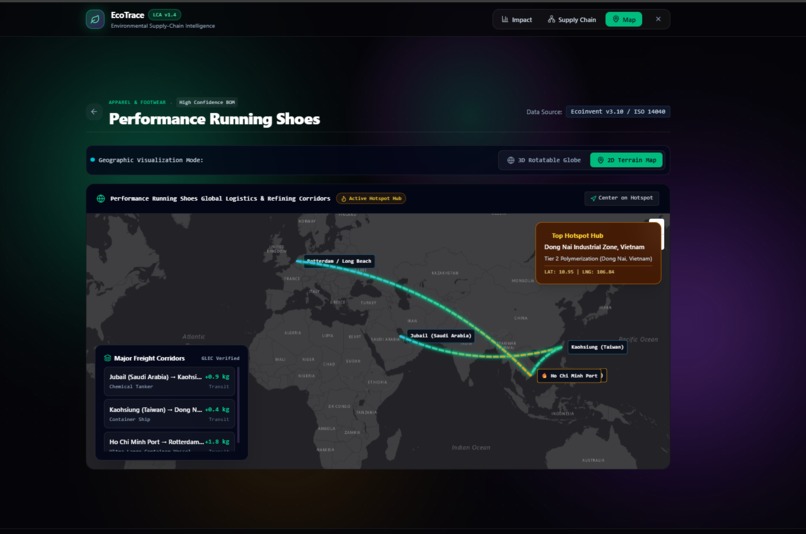Select the Jubail (Saudi Arabia) map label

pos(441,336)
